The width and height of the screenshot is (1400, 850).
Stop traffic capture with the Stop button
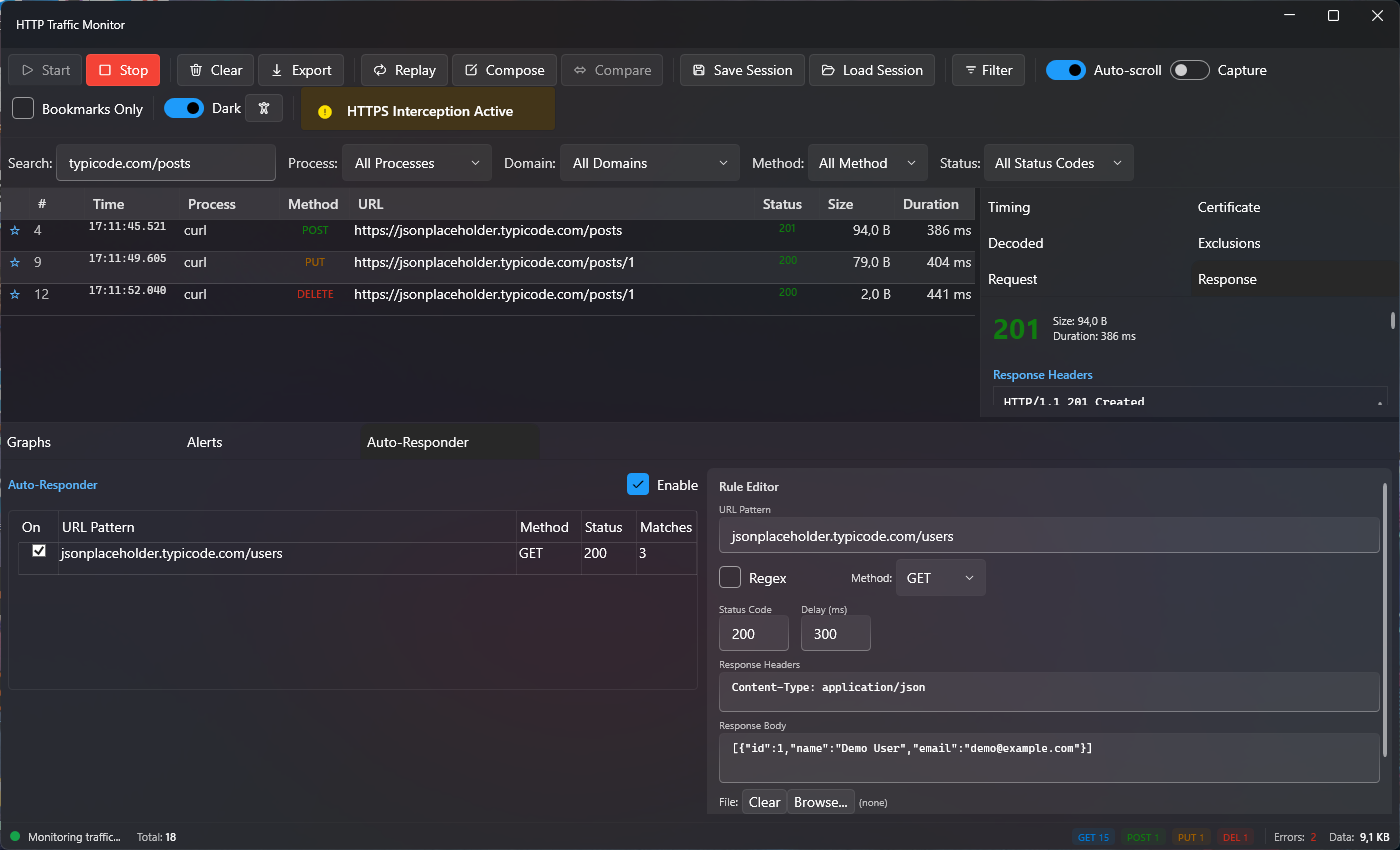coord(123,70)
